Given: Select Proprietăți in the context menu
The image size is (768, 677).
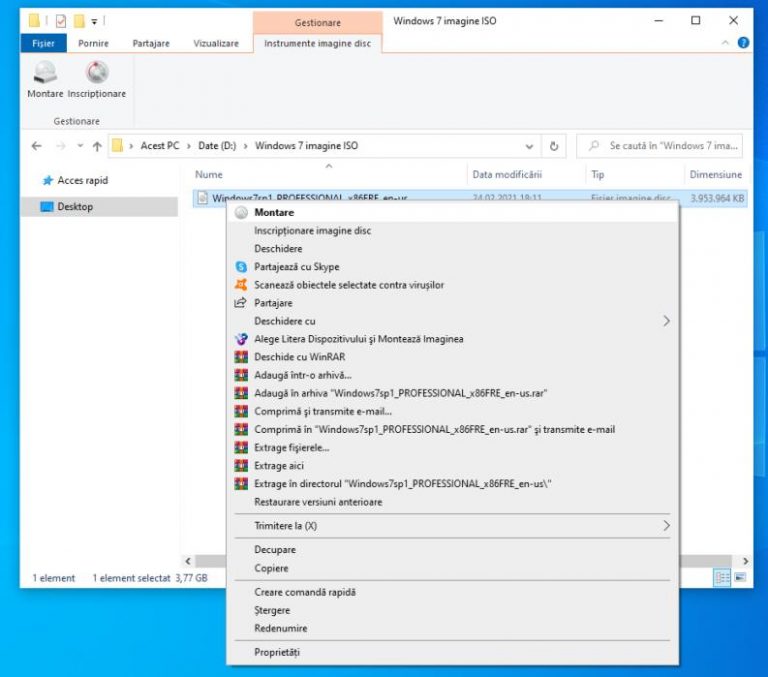Looking at the screenshot, I should [x=277, y=652].
